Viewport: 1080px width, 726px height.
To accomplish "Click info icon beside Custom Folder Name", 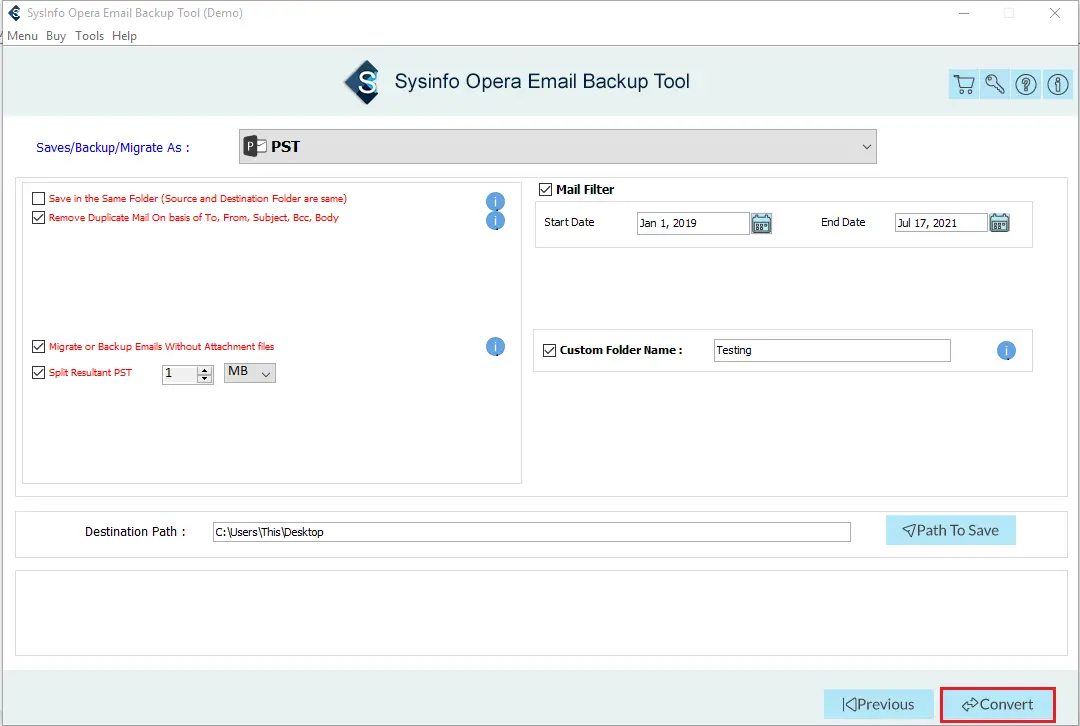I will (x=1006, y=351).
